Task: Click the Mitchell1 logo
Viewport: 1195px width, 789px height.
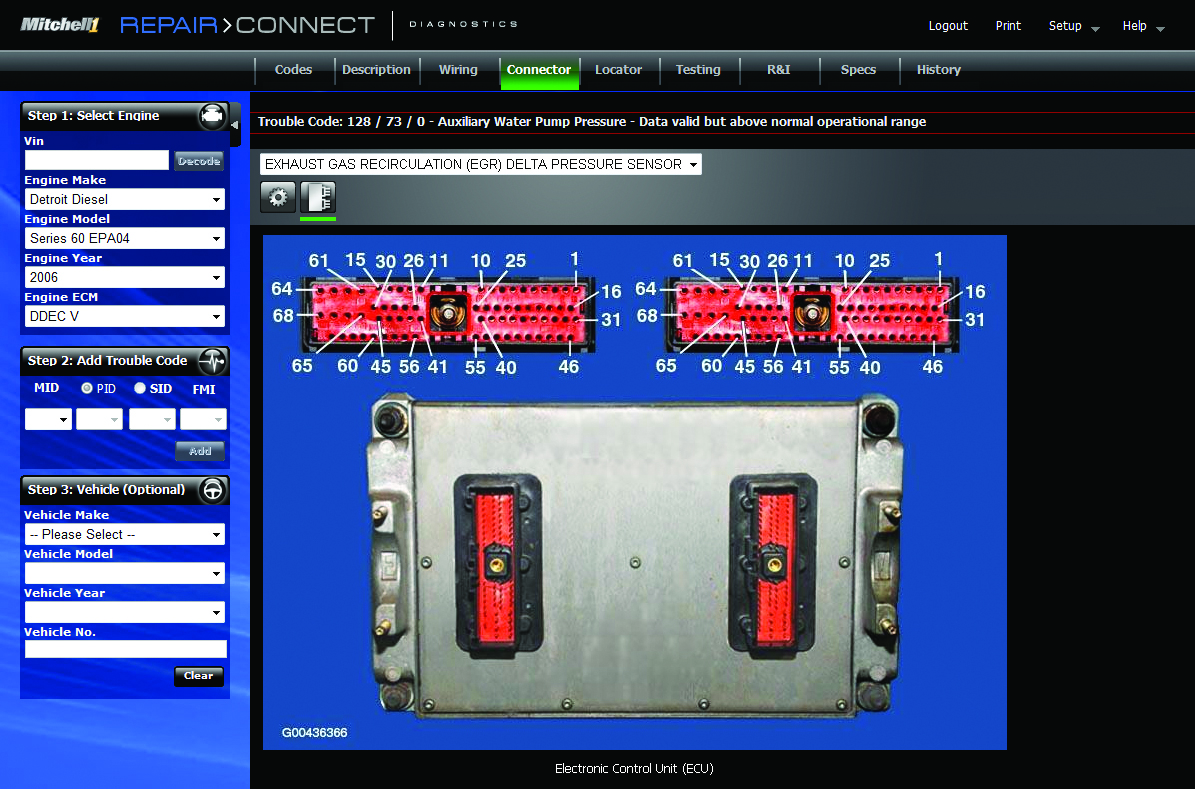Action: click(x=58, y=25)
